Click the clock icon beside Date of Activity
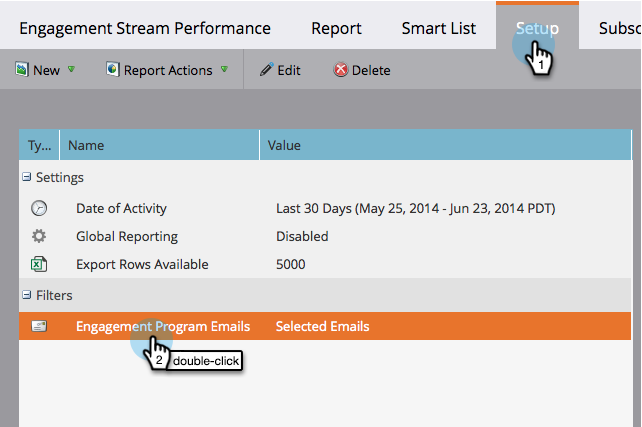 [39, 209]
